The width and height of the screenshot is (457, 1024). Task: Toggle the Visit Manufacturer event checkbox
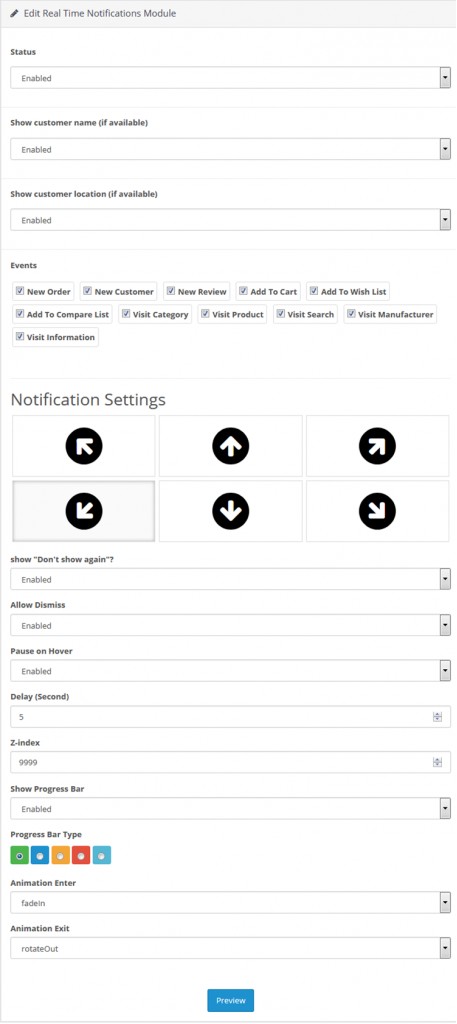[351, 314]
